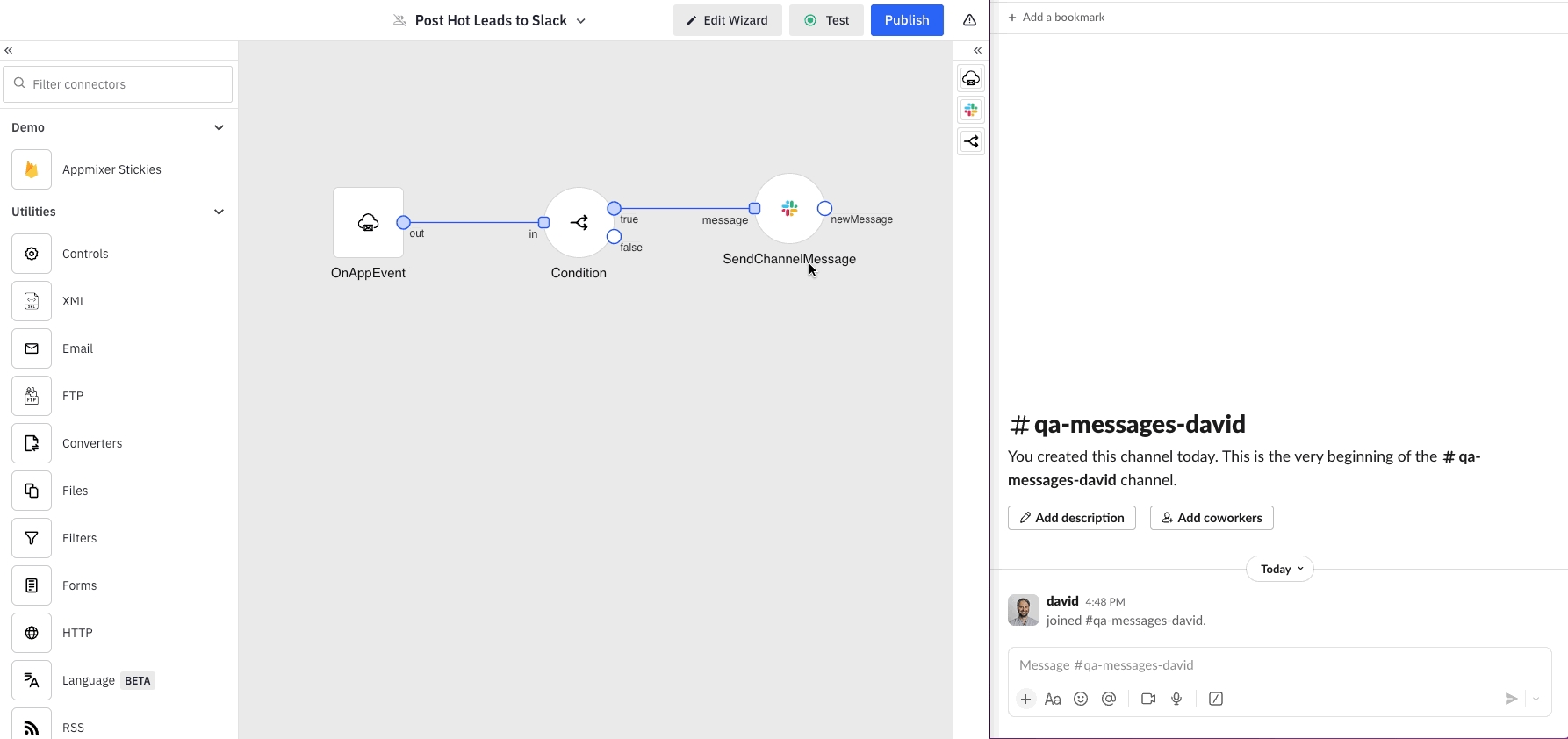This screenshot has height=739, width=1568.
Task: Select the Email connector in list
Action: (x=77, y=348)
